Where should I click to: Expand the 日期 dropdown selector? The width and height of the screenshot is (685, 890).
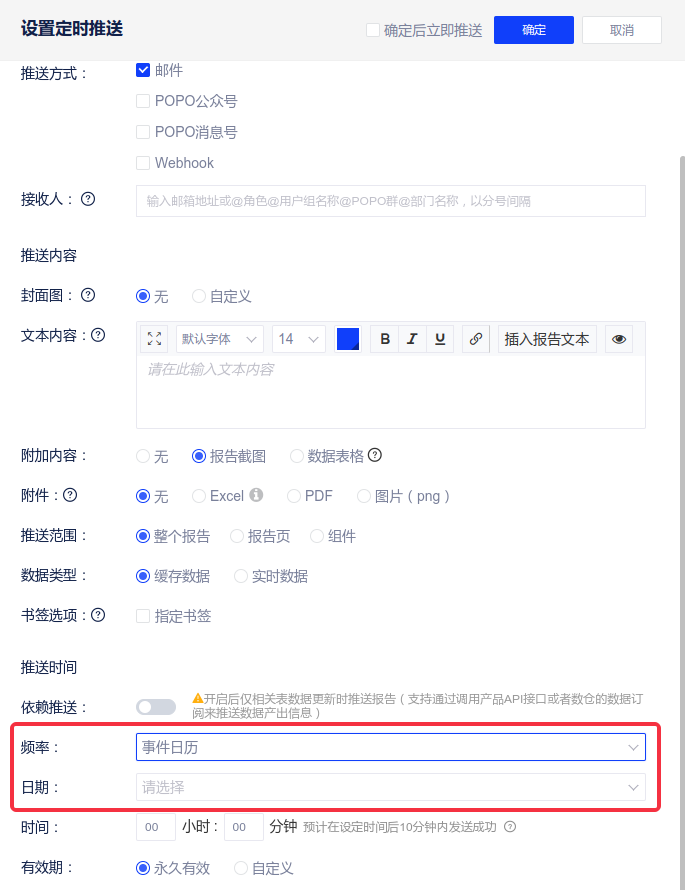click(x=390, y=787)
